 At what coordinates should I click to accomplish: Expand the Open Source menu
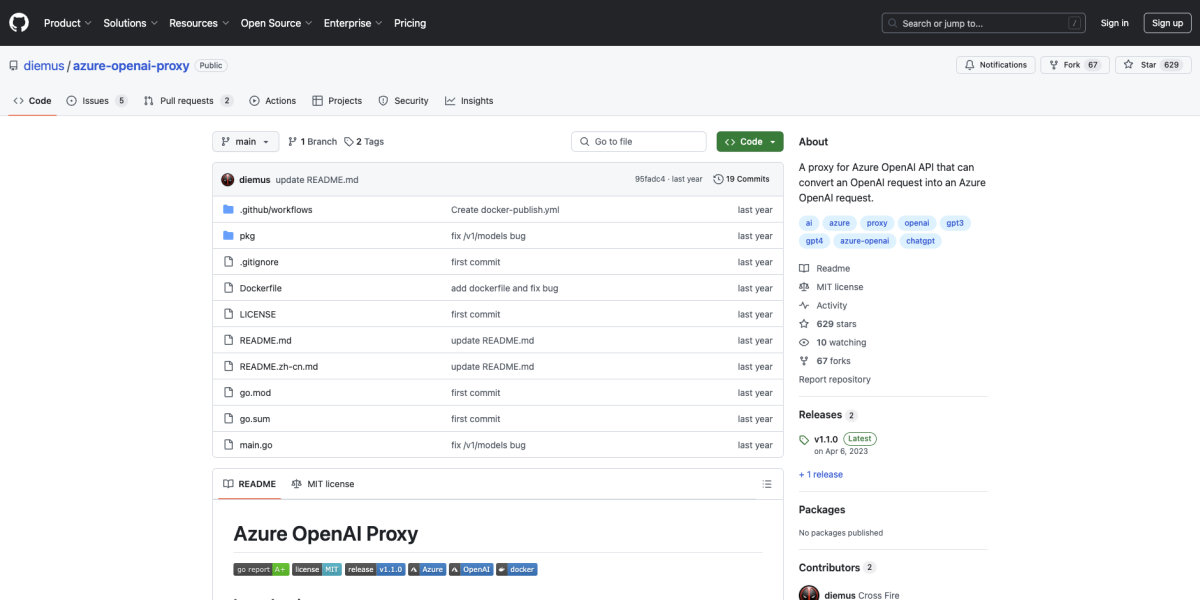tap(277, 23)
